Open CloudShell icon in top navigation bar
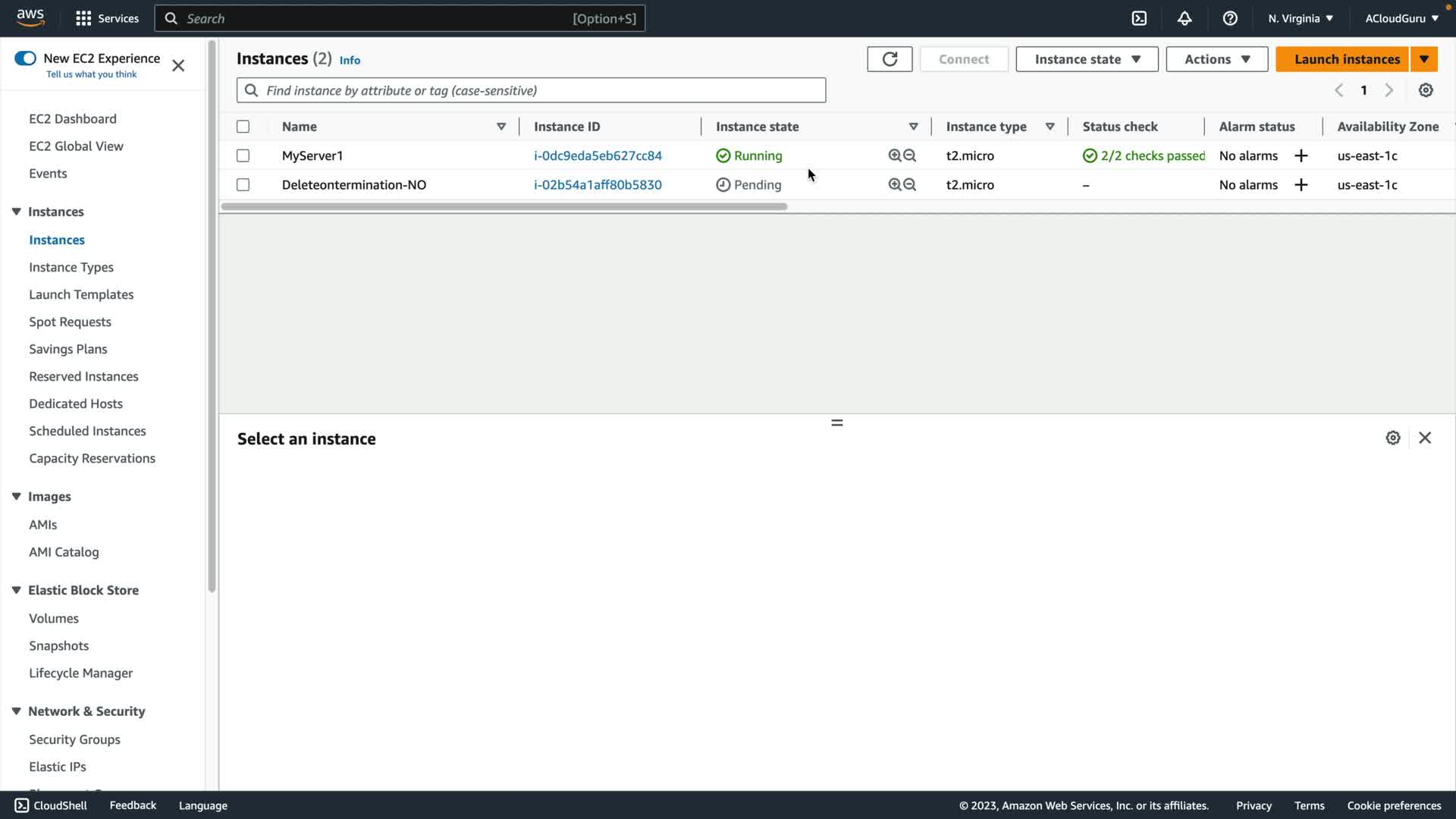Viewport: 1456px width, 819px height. 1139,18
